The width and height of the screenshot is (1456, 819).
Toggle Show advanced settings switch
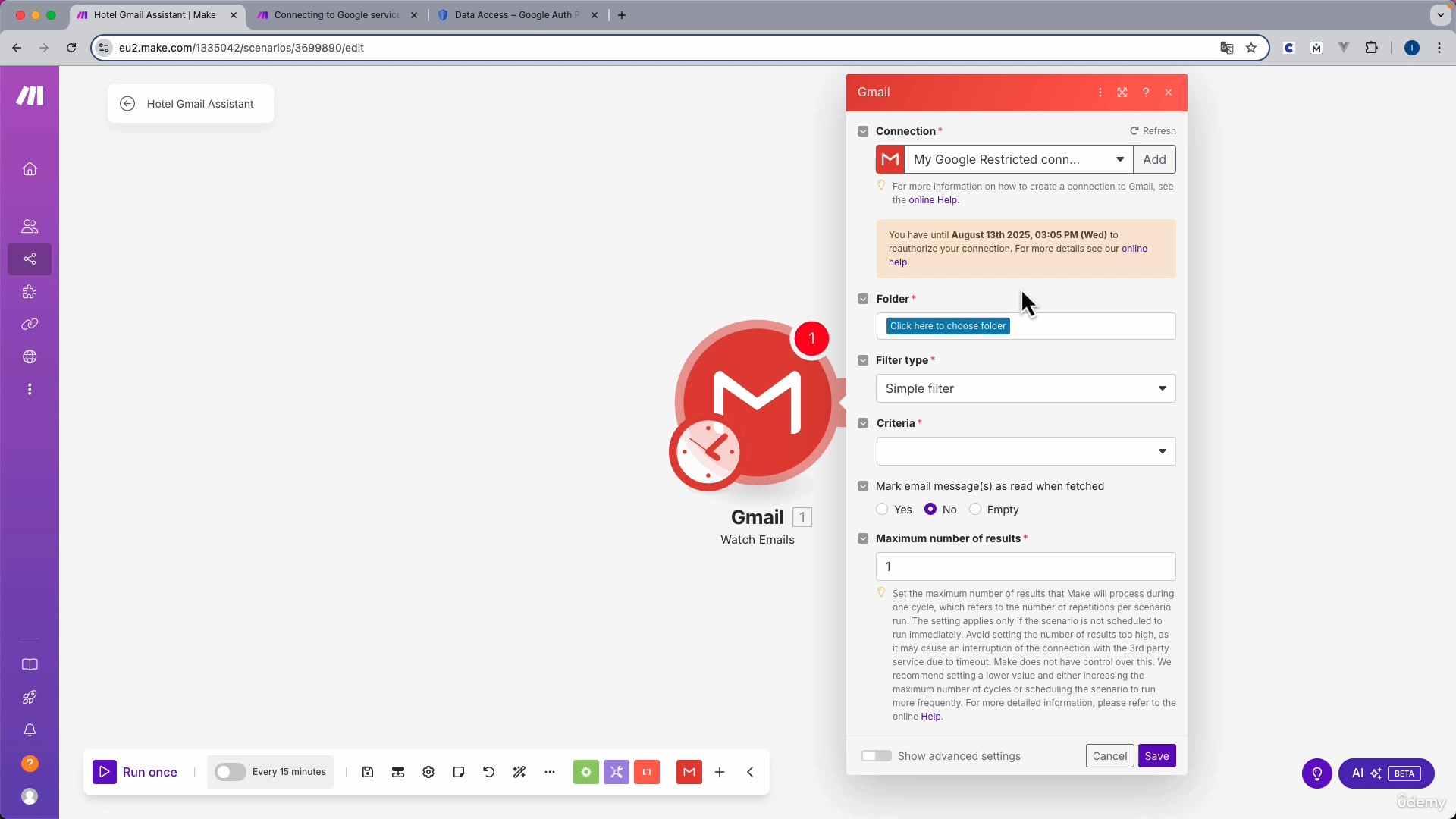(x=877, y=756)
